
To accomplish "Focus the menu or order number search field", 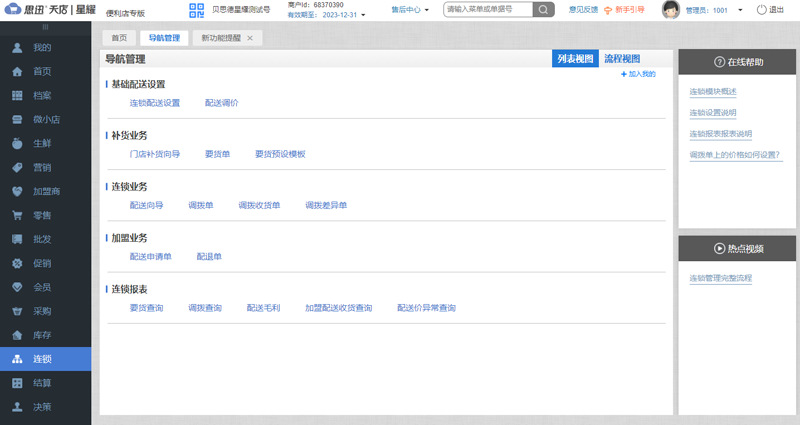I will tap(488, 9).
